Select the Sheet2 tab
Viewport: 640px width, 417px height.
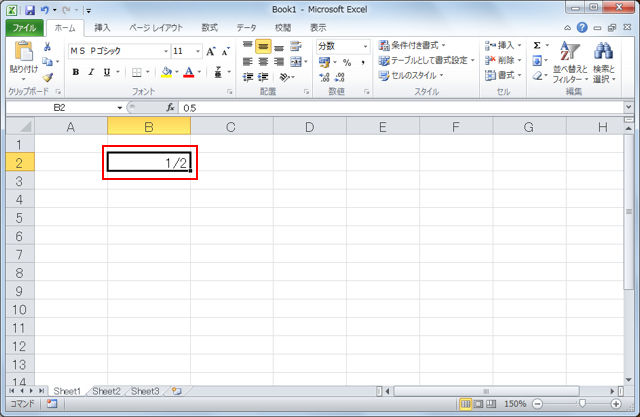click(x=107, y=391)
